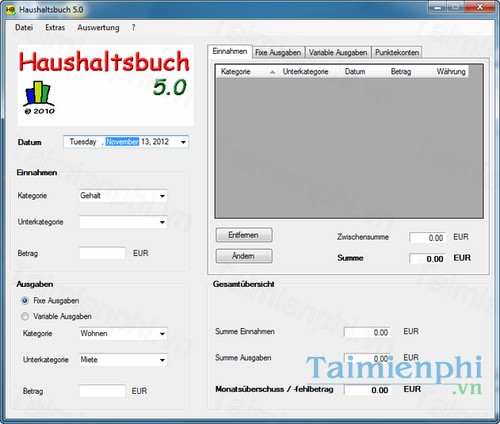
Task: Select the highlighted November month in date field
Action: pyautogui.click(x=122, y=142)
